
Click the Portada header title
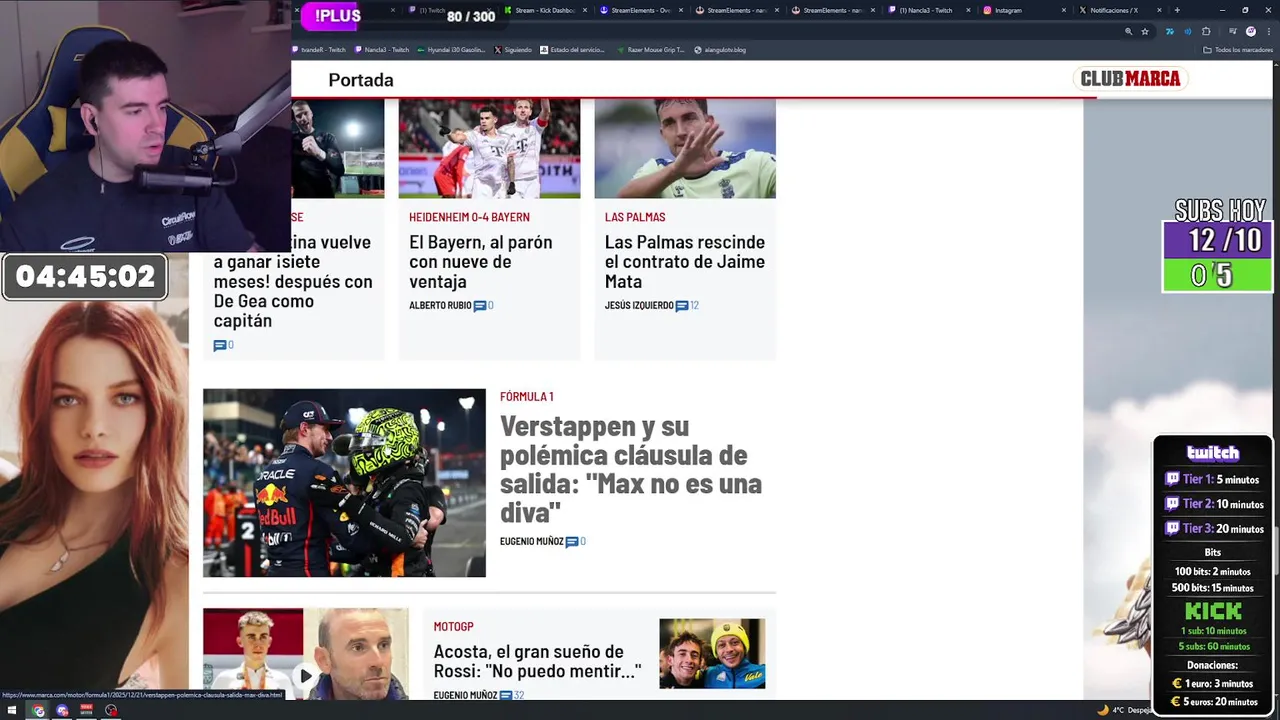[x=361, y=80]
